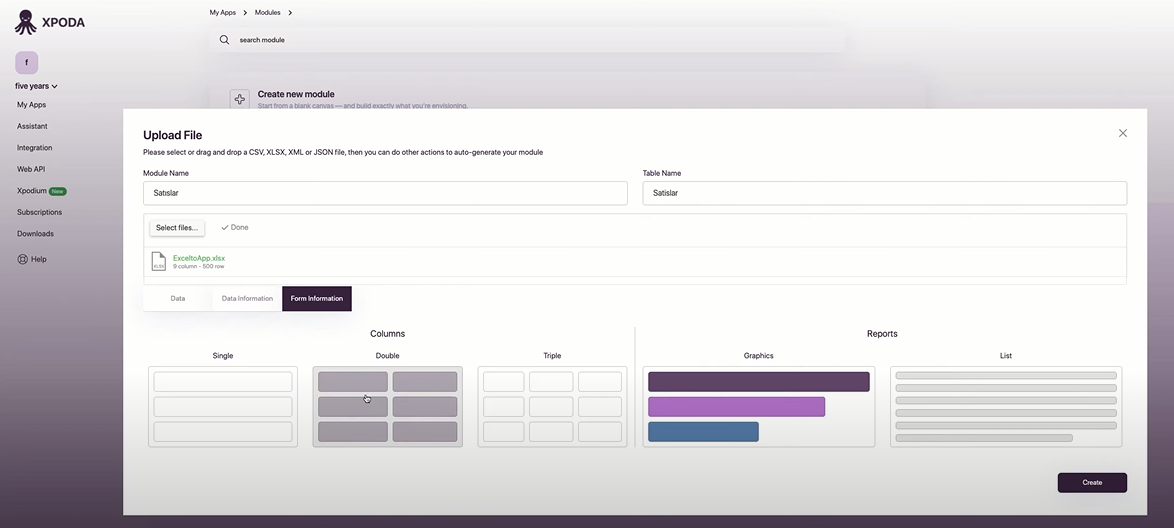Expand the Modules breadcrumb chevron

[x=290, y=13]
